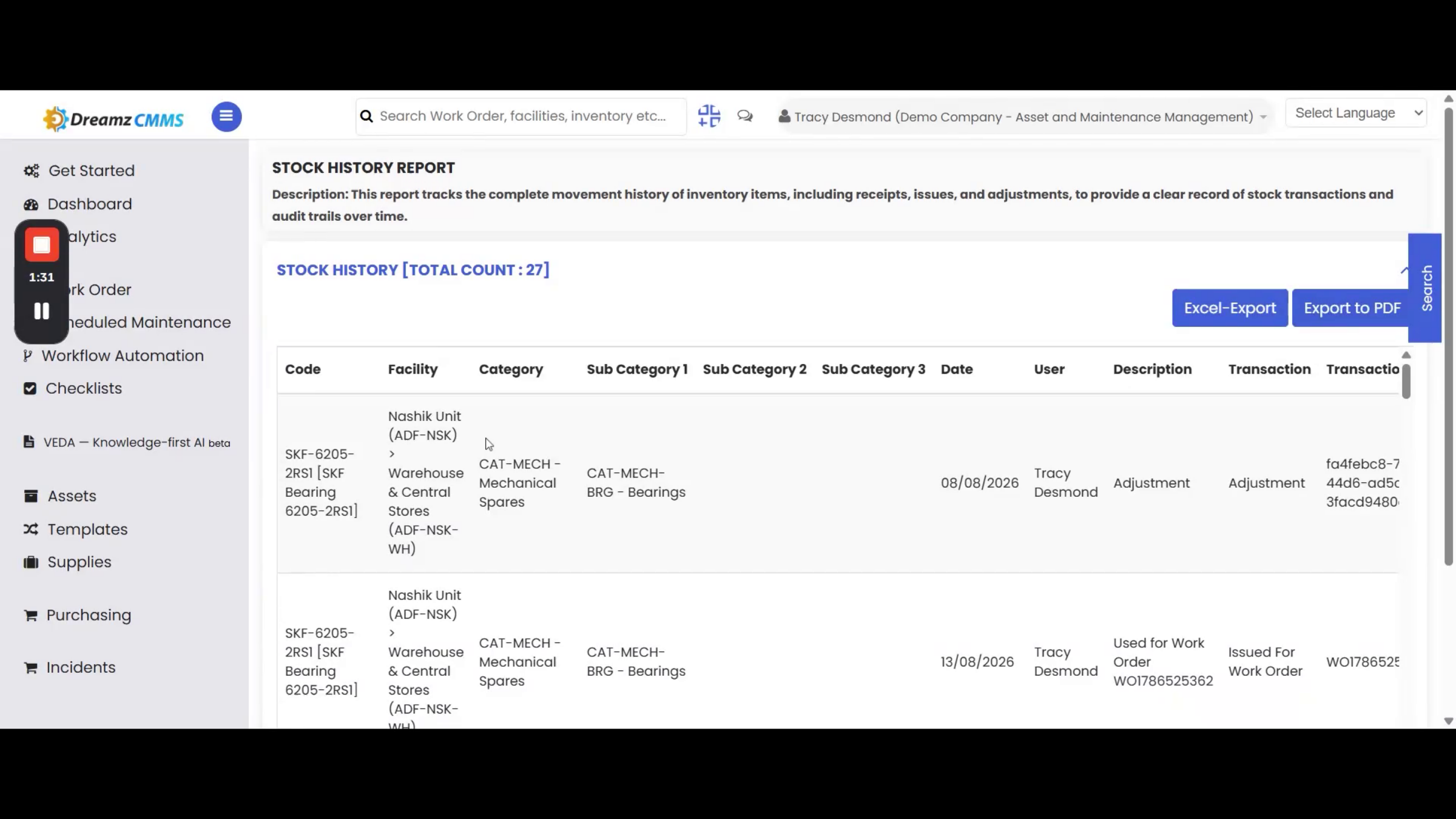Screen dimensions: 1456x819
Task: Pause the screen recording
Action: coord(41,311)
